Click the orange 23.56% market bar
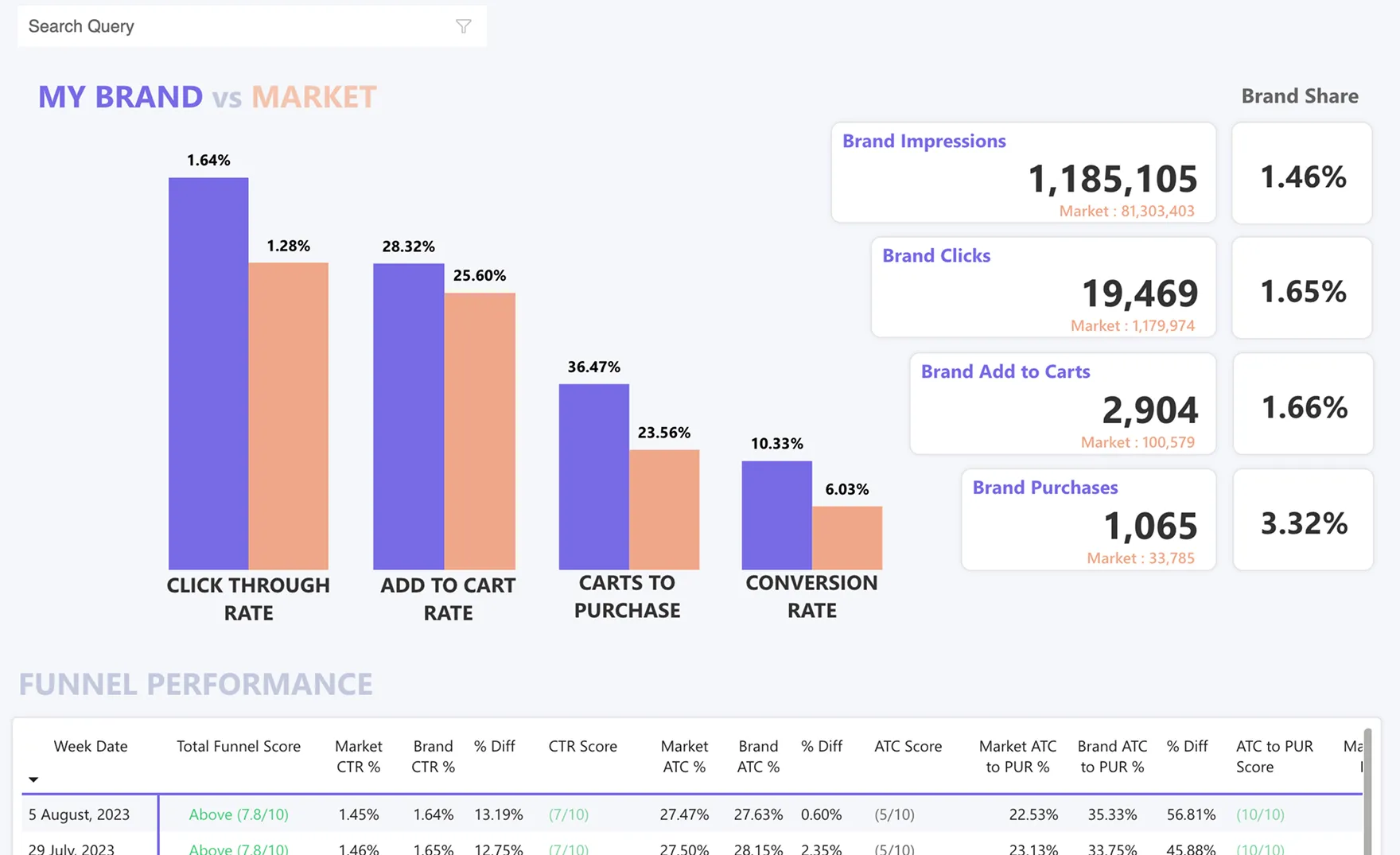 (664, 509)
